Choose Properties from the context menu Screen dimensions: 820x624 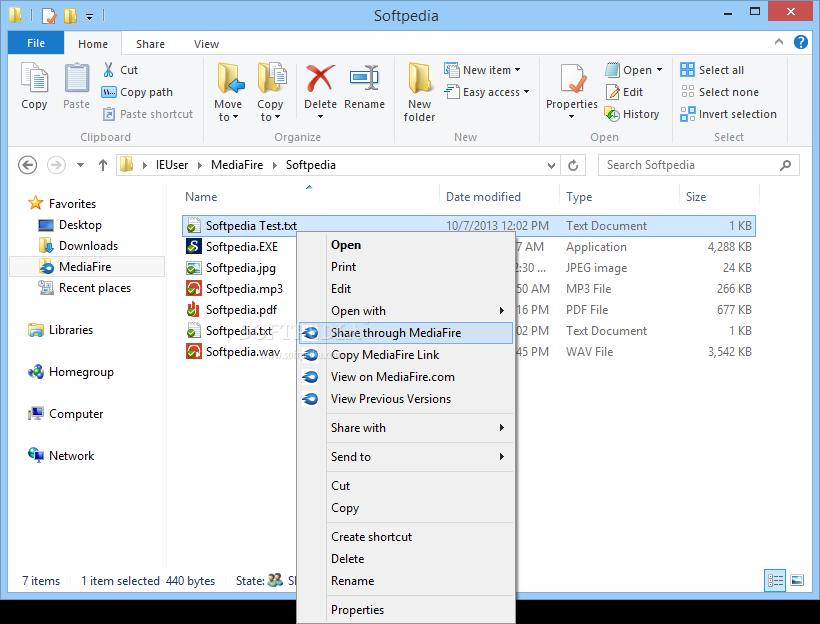406,610
